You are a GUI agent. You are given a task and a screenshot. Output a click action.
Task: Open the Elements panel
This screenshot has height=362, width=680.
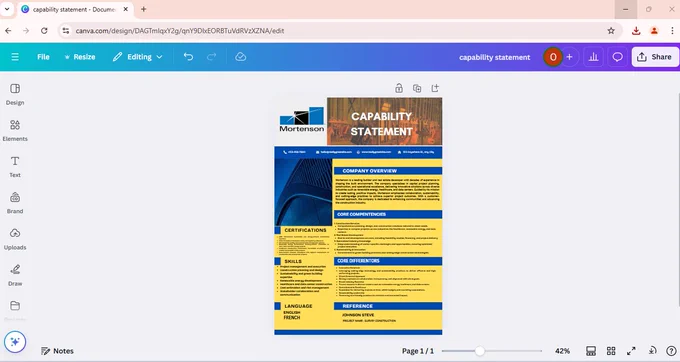15,130
